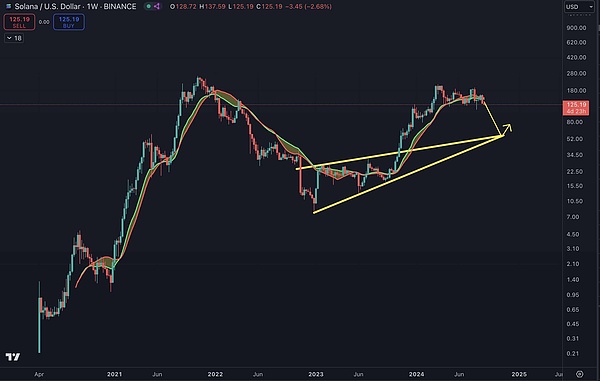This screenshot has height=381, width=600.
Task: Click the Solana symbol logo icon
Action: click(x=8, y=7)
